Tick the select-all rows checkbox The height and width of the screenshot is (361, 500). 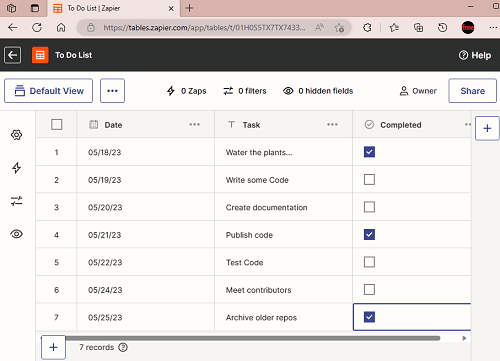[57, 125]
